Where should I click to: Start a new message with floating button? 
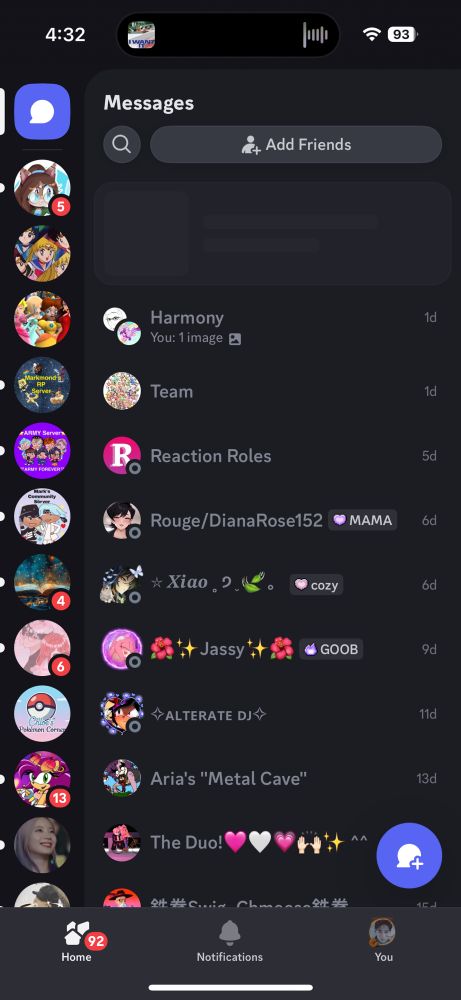pyautogui.click(x=409, y=855)
